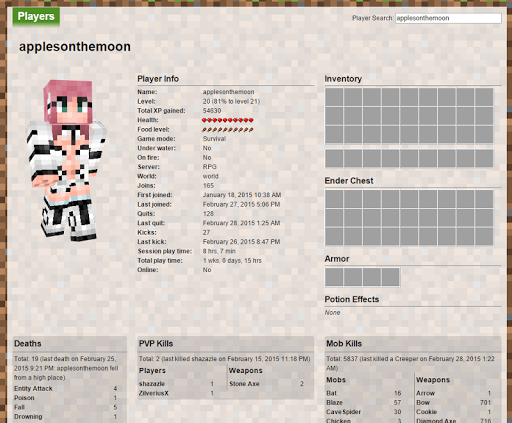512x423 pixels.
Task: Click shazazle in the PVP Kills players list
Action: [152, 384]
